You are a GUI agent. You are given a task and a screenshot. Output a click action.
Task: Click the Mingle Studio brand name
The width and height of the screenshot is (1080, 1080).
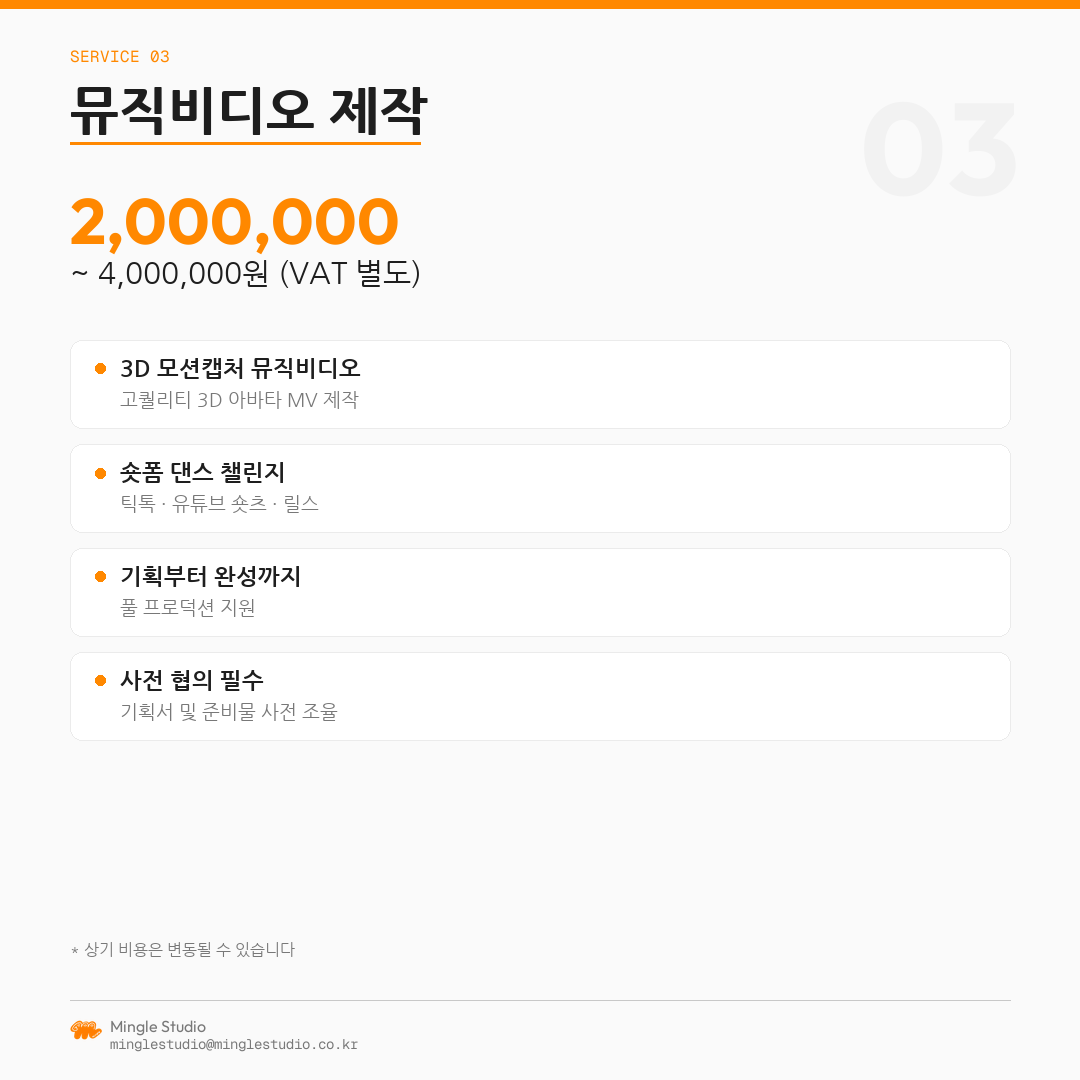(158, 1027)
